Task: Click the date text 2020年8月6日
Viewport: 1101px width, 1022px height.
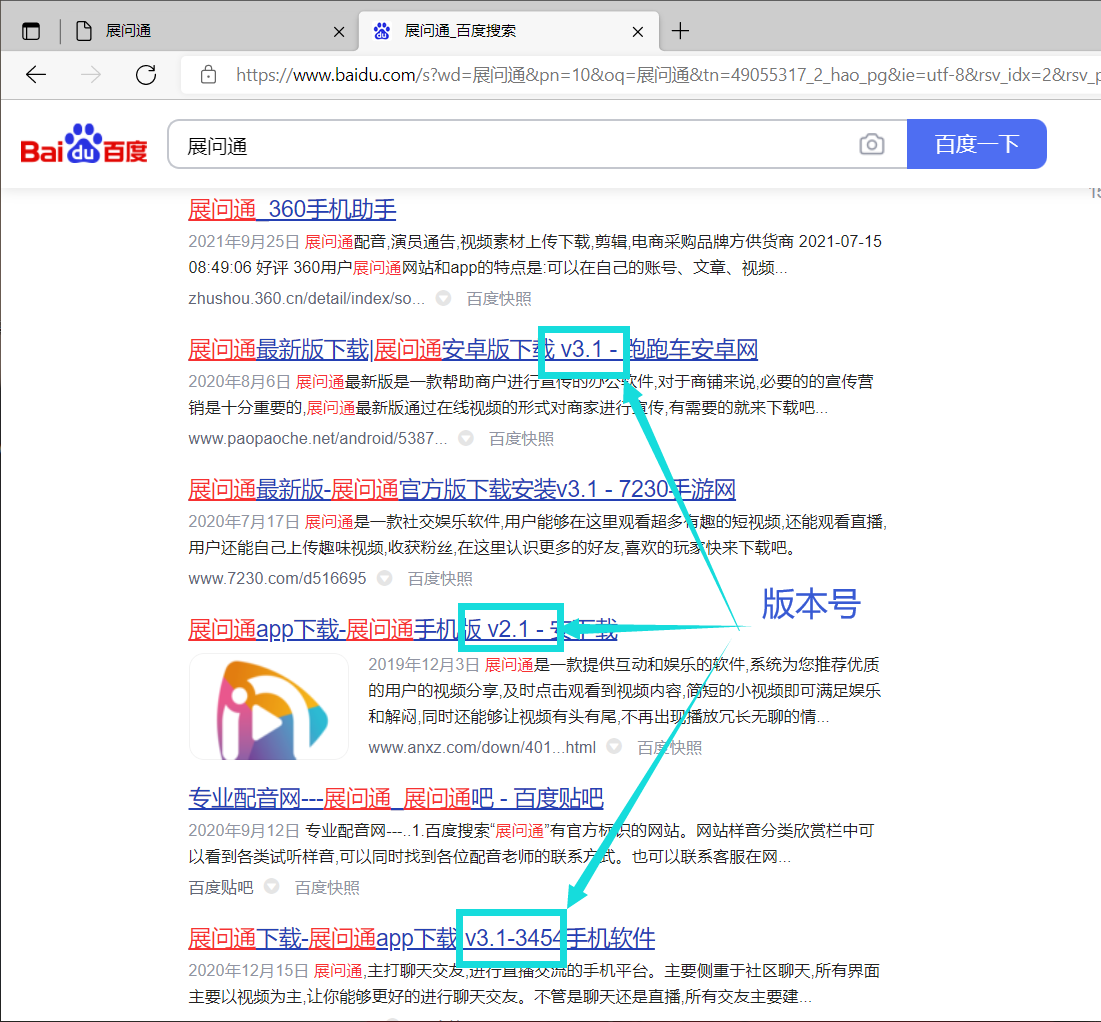Action: coord(239,381)
